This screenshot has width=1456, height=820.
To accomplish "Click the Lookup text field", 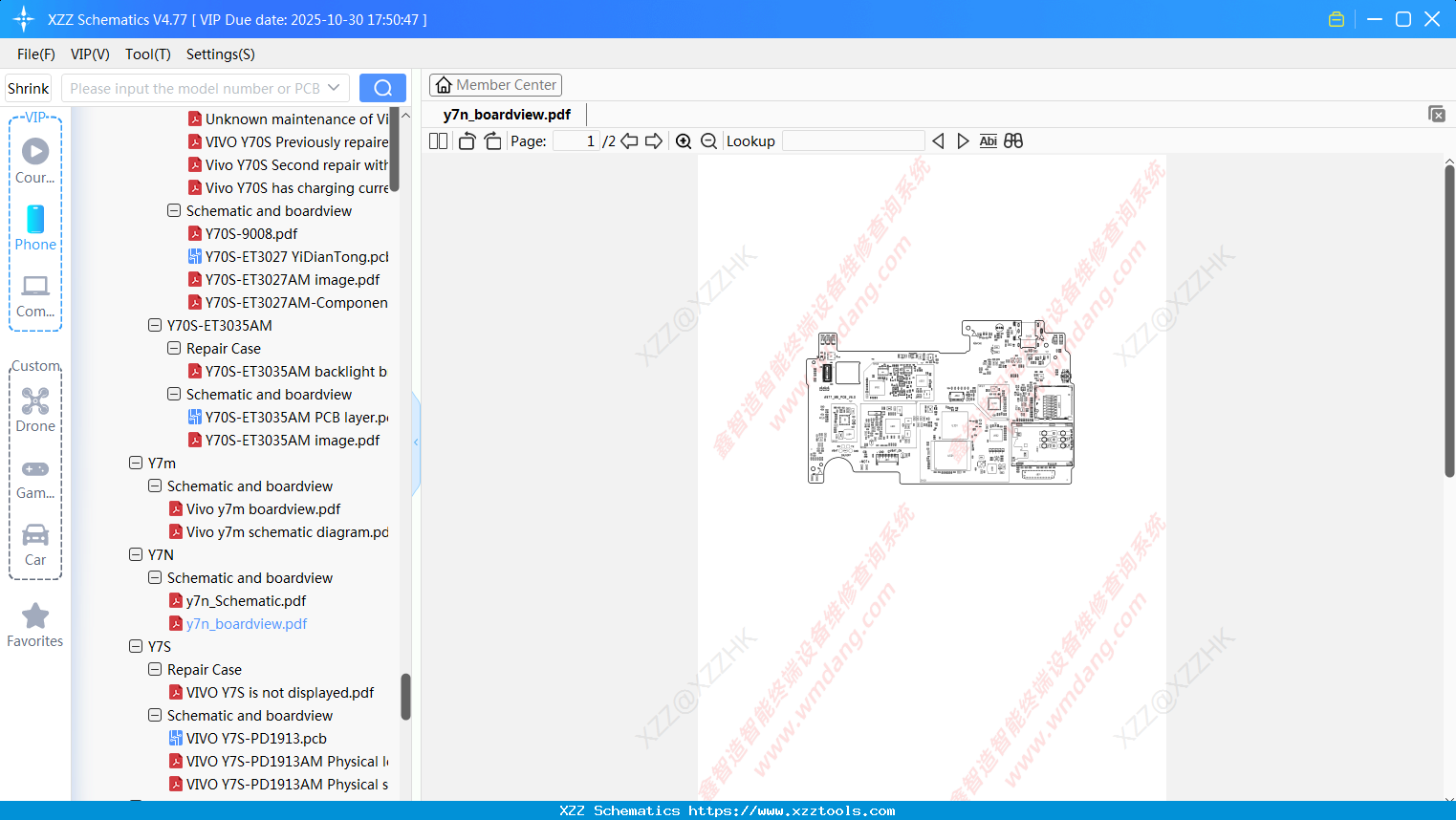I will click(x=853, y=141).
